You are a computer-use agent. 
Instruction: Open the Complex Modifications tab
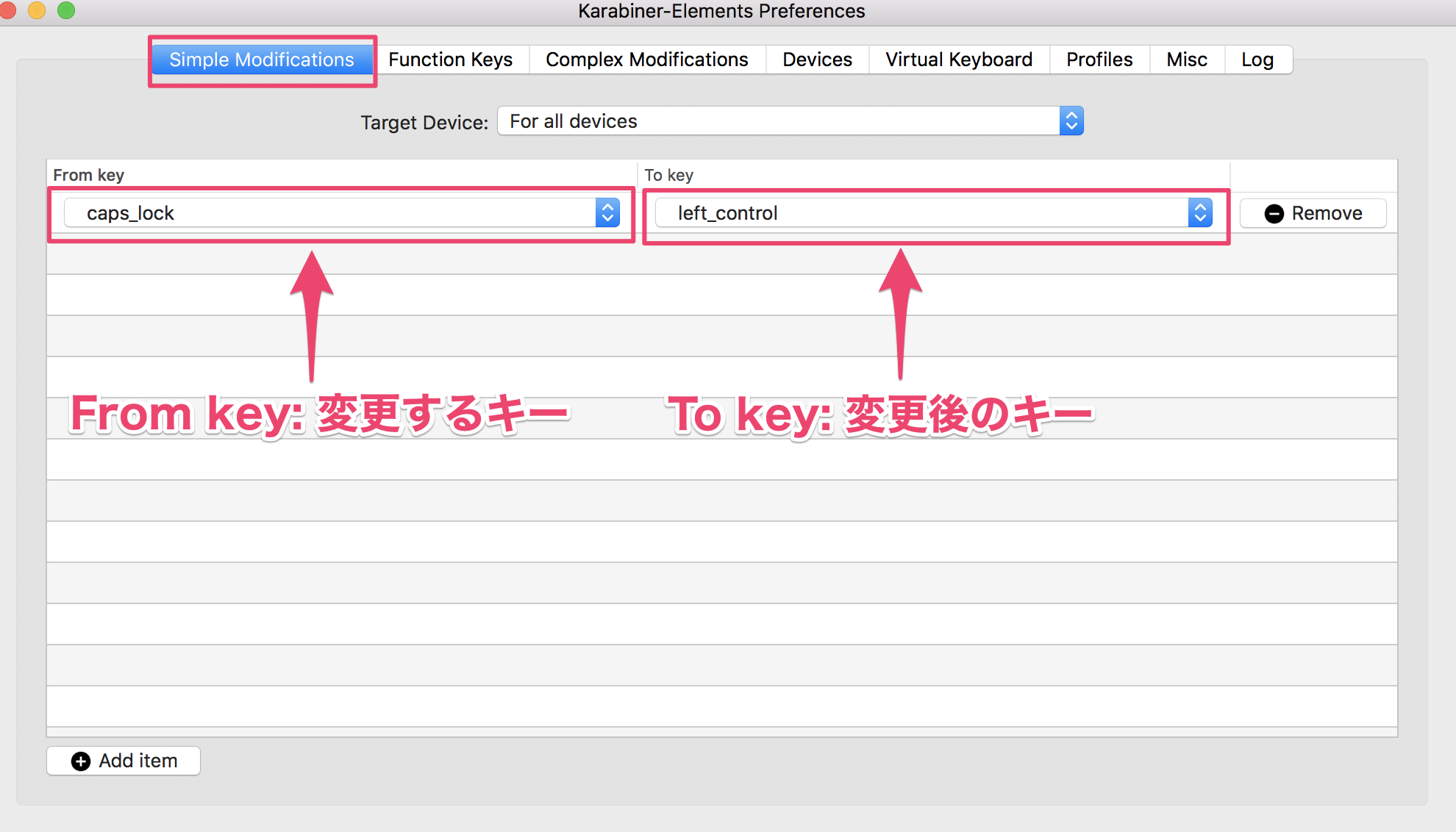click(x=646, y=60)
